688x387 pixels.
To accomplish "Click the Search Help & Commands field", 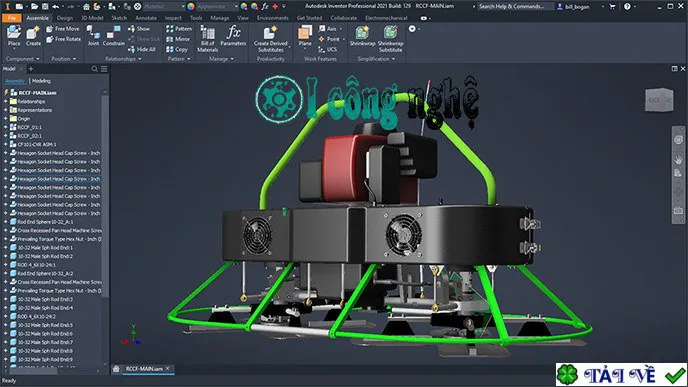I will pos(515,7).
